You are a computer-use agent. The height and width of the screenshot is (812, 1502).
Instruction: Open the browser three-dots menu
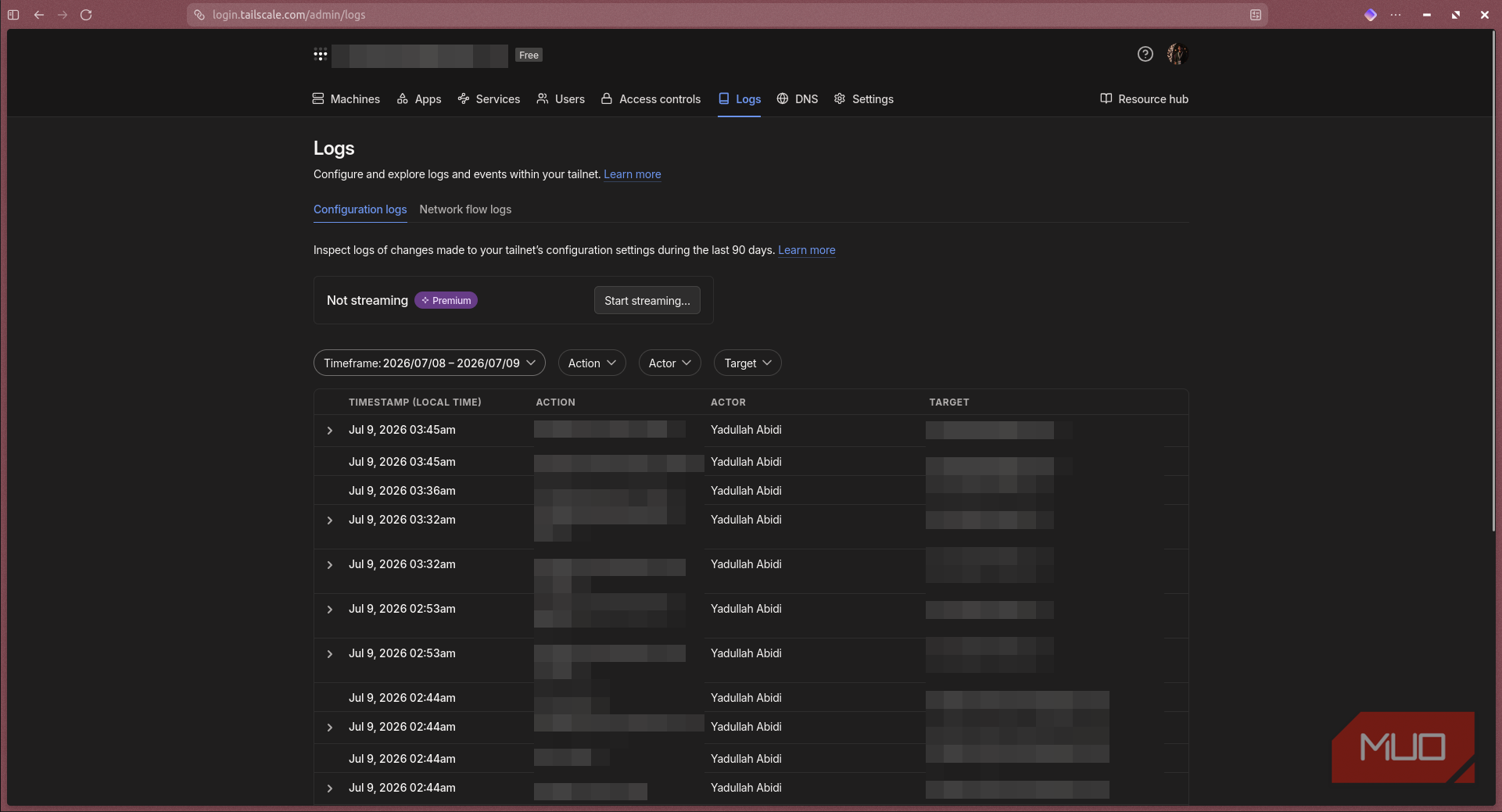click(1396, 15)
